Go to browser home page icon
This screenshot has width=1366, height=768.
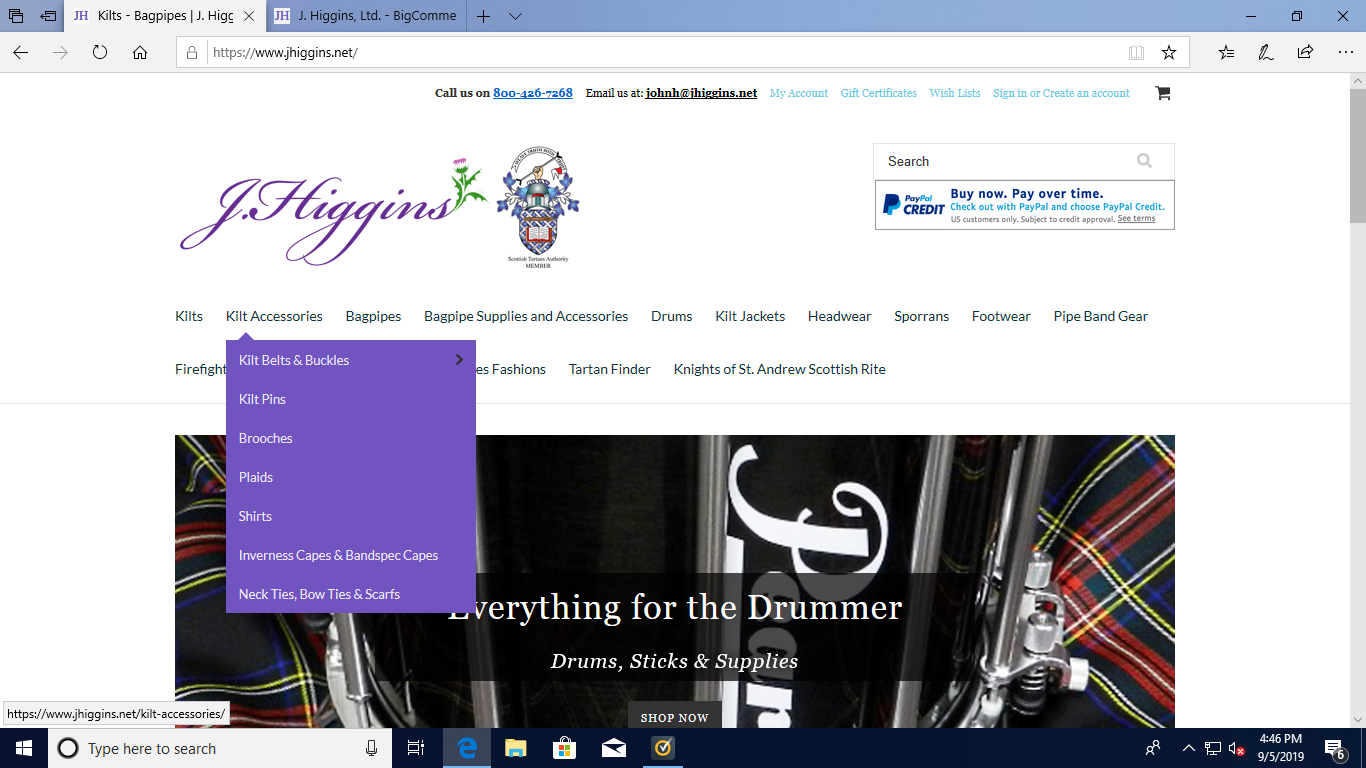pos(140,53)
